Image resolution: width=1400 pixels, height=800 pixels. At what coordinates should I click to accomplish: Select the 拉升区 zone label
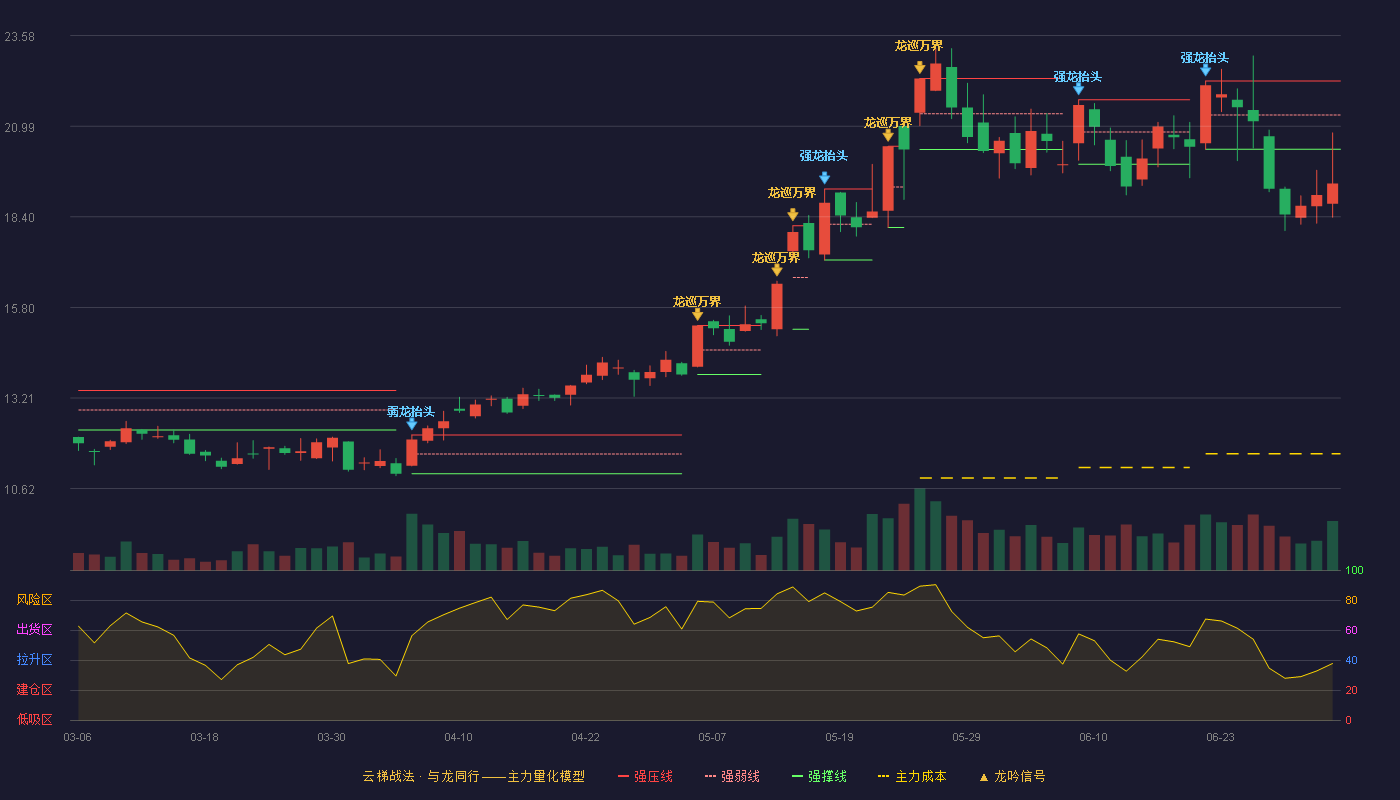point(34,660)
